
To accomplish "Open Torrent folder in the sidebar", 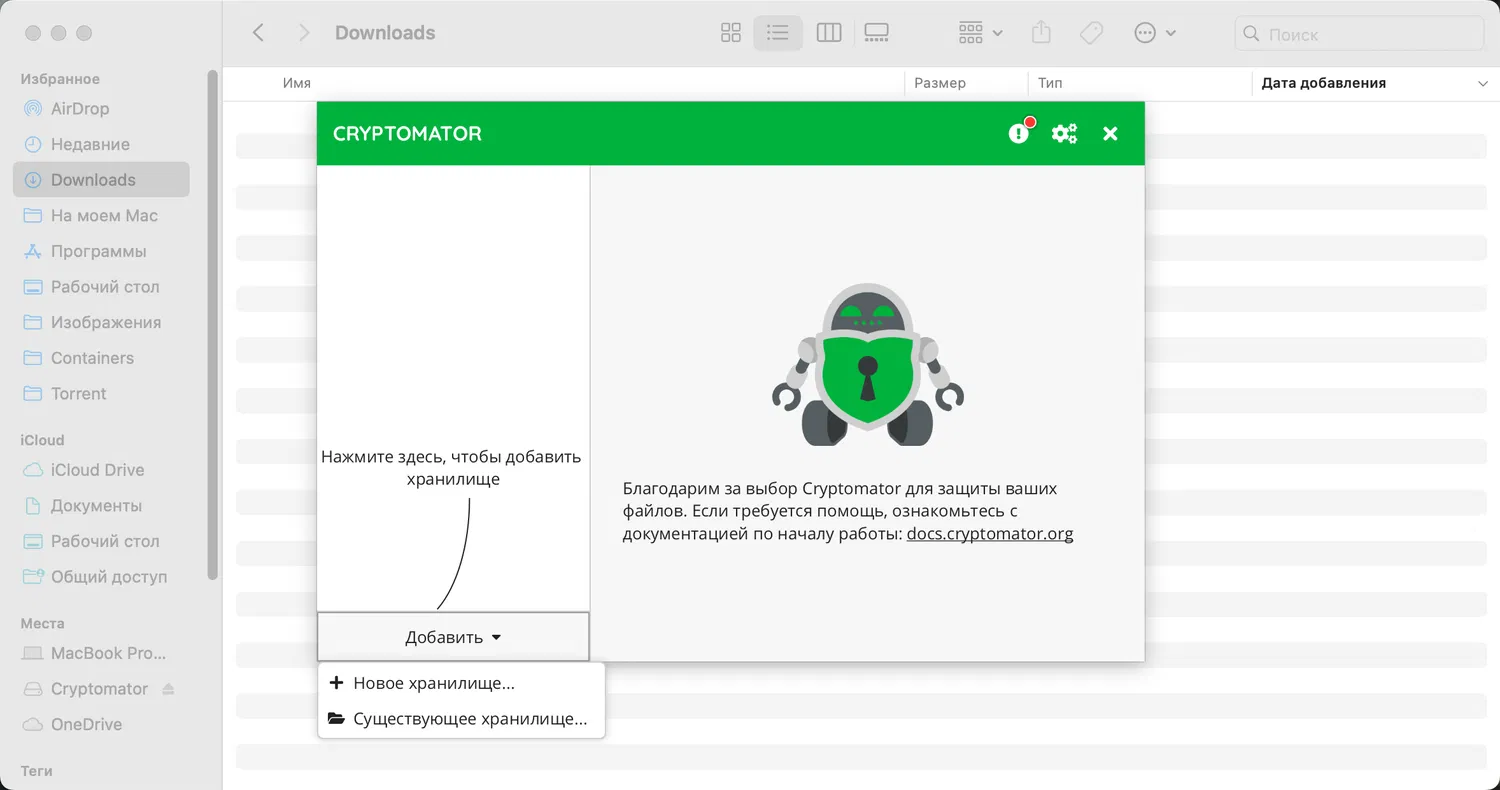I will click(x=101, y=394).
